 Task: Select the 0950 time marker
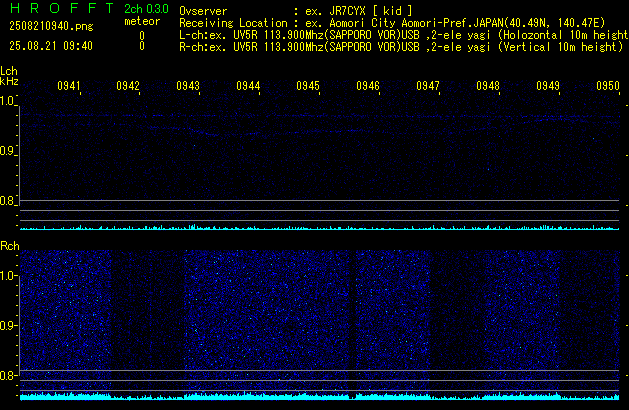608,86
